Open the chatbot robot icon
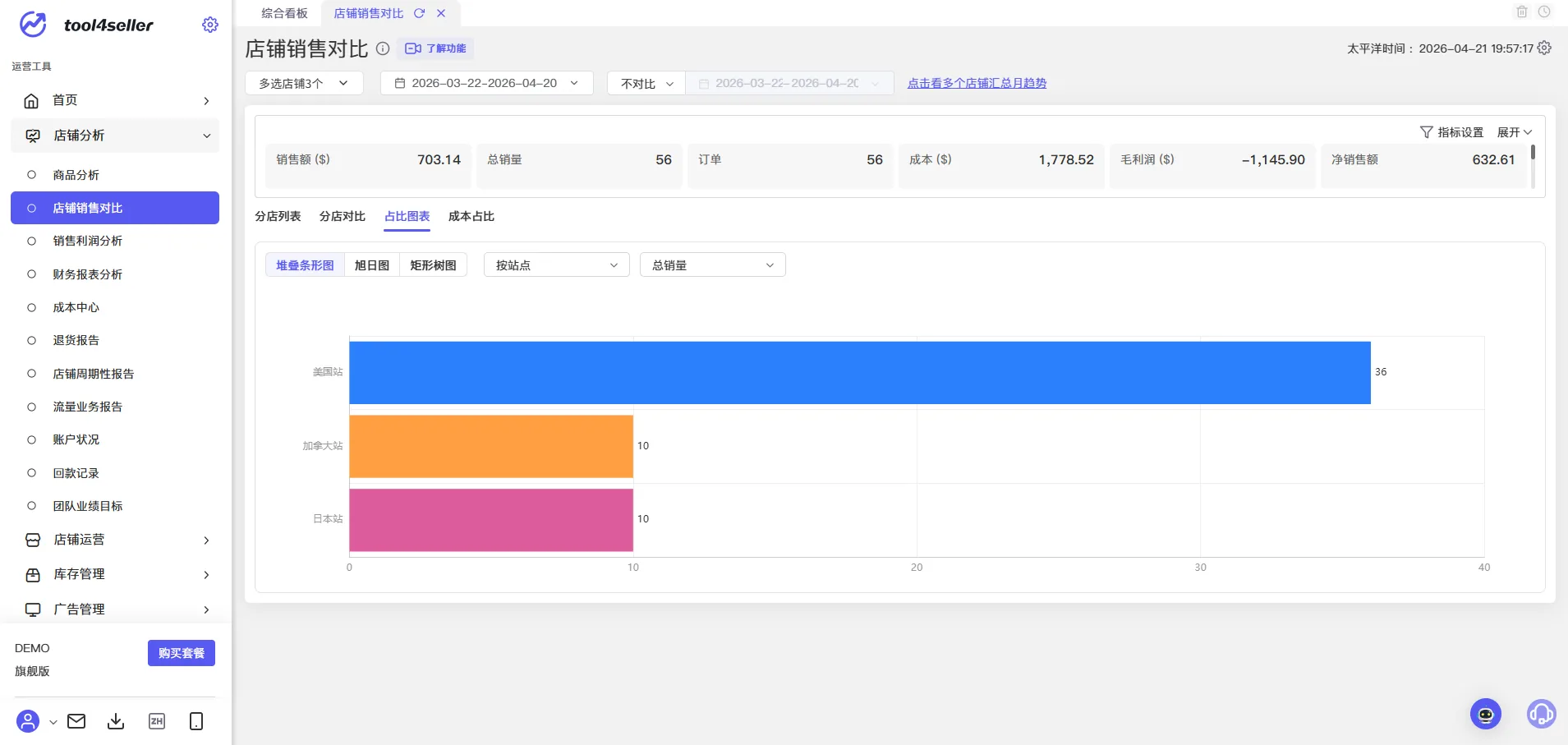This screenshot has width=1568, height=745. pyautogui.click(x=1486, y=714)
